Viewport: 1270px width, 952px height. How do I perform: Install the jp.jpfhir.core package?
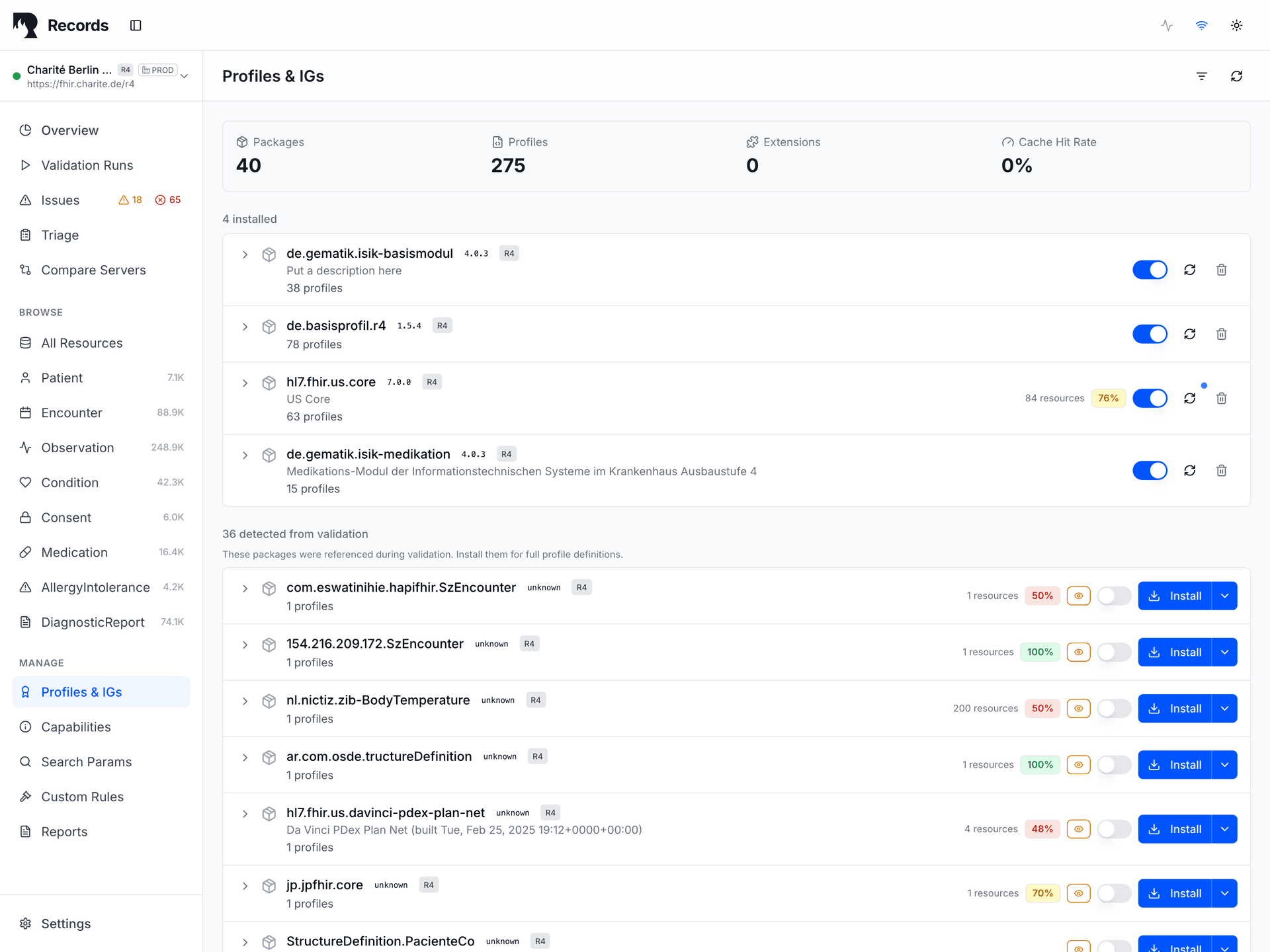point(1175,893)
